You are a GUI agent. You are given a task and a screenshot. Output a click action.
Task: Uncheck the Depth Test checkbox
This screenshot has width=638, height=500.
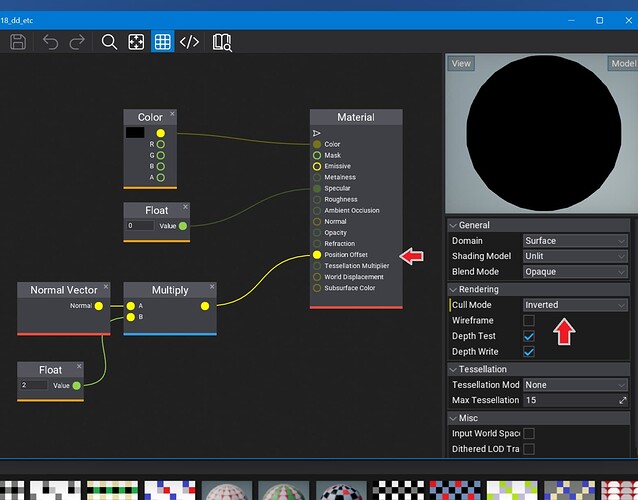pyautogui.click(x=529, y=337)
